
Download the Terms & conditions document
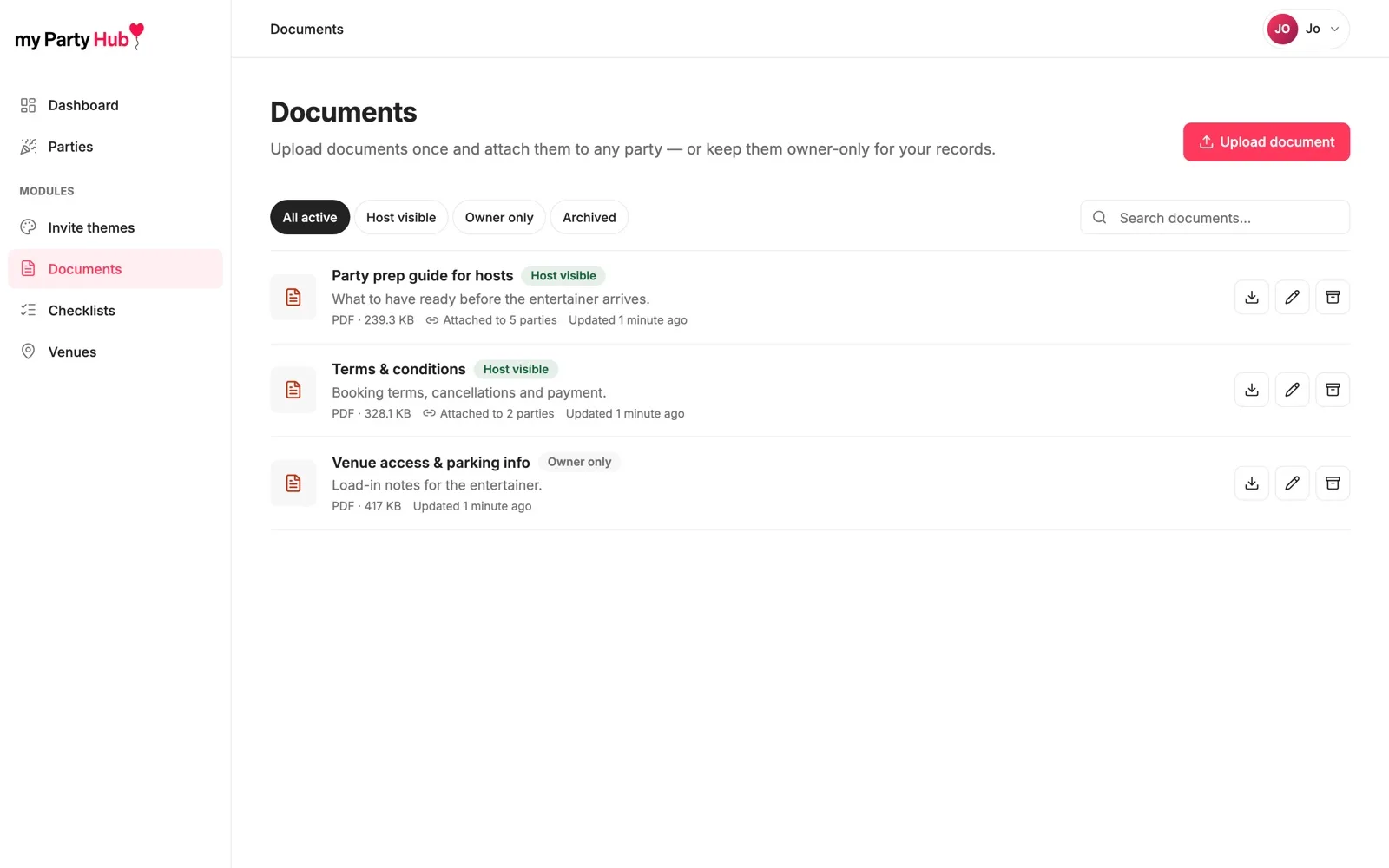coord(1251,390)
